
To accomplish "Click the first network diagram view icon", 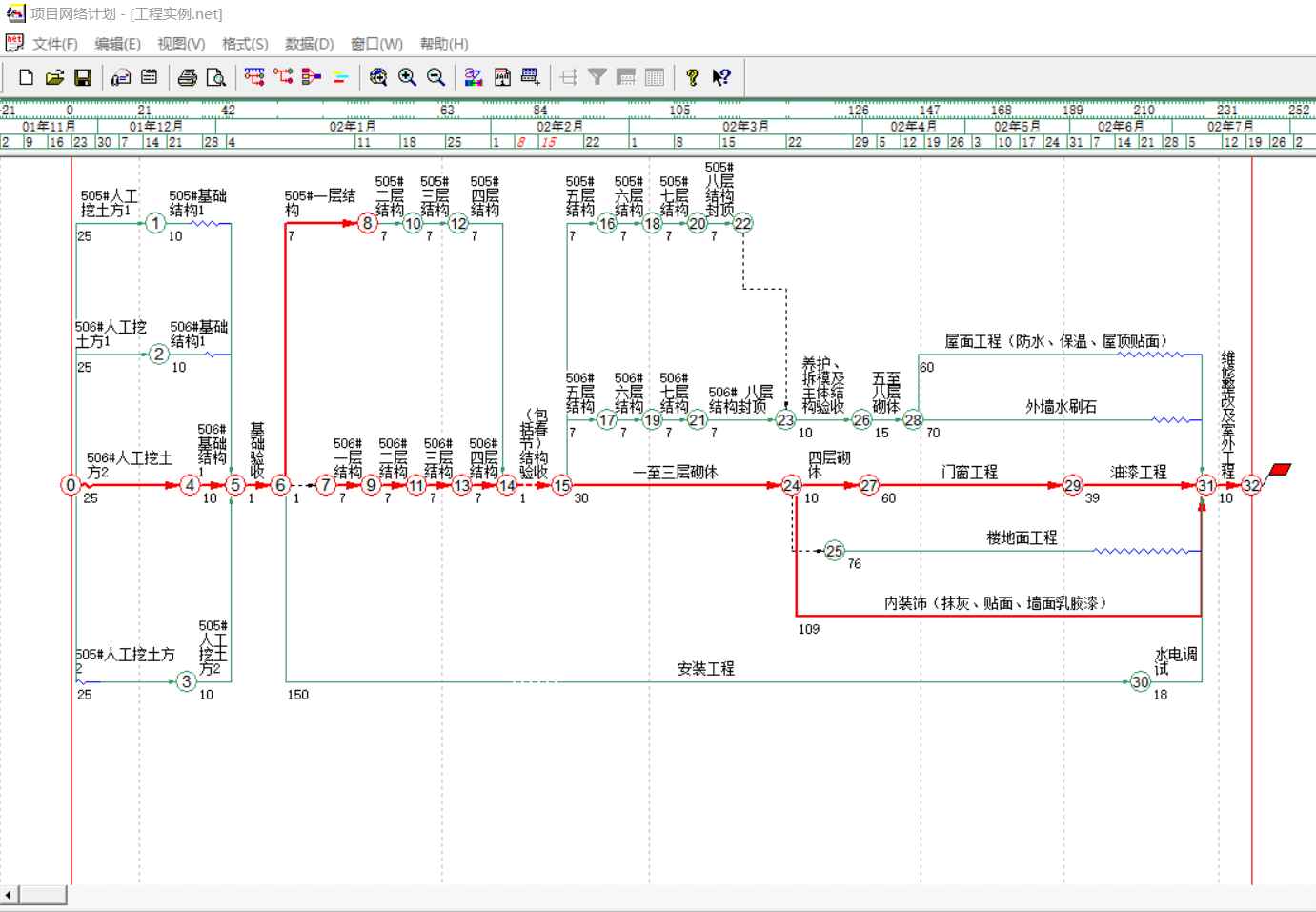I will point(254,77).
